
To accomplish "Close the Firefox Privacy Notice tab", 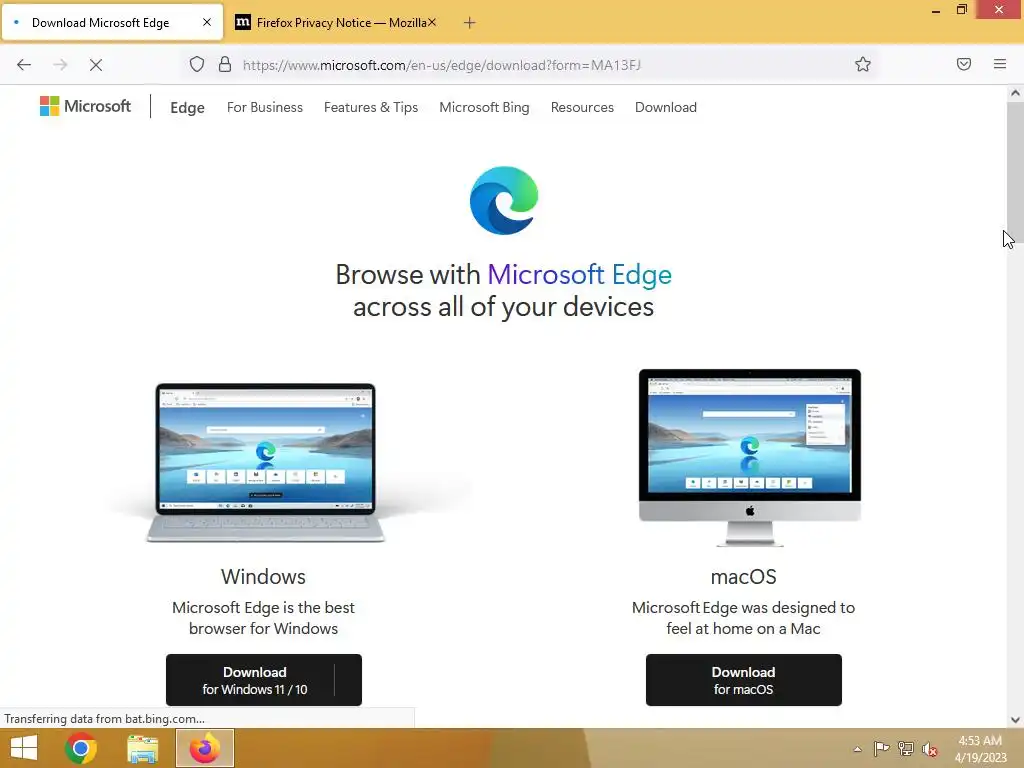I will tap(432, 22).
